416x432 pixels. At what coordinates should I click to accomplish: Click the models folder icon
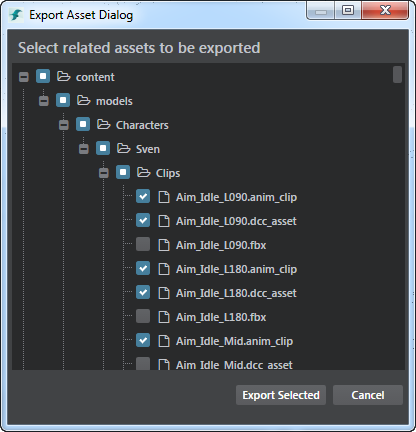[83, 100]
